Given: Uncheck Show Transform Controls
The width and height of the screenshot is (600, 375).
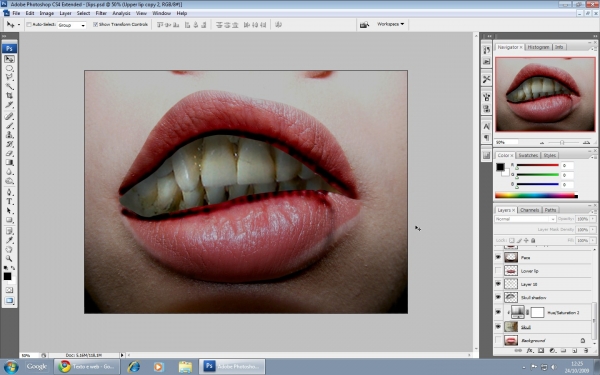Looking at the screenshot, I should (96, 24).
